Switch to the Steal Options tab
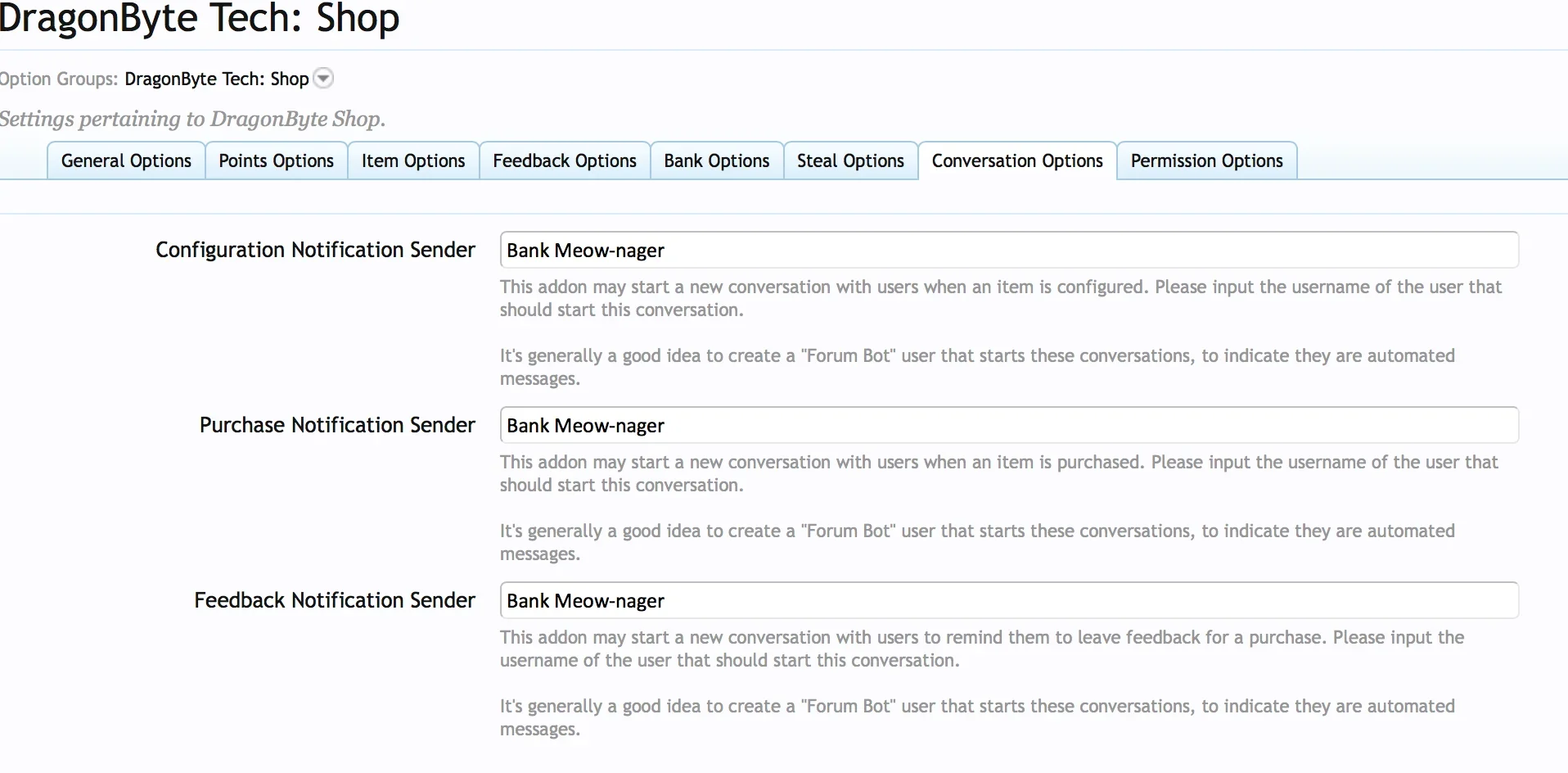The image size is (1568, 773). tap(850, 160)
